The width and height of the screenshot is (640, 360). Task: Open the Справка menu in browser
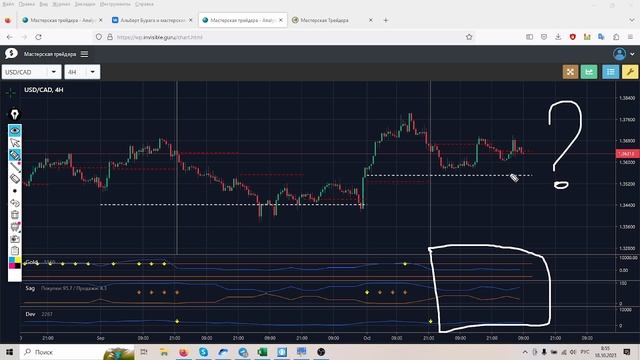tap(144, 4)
